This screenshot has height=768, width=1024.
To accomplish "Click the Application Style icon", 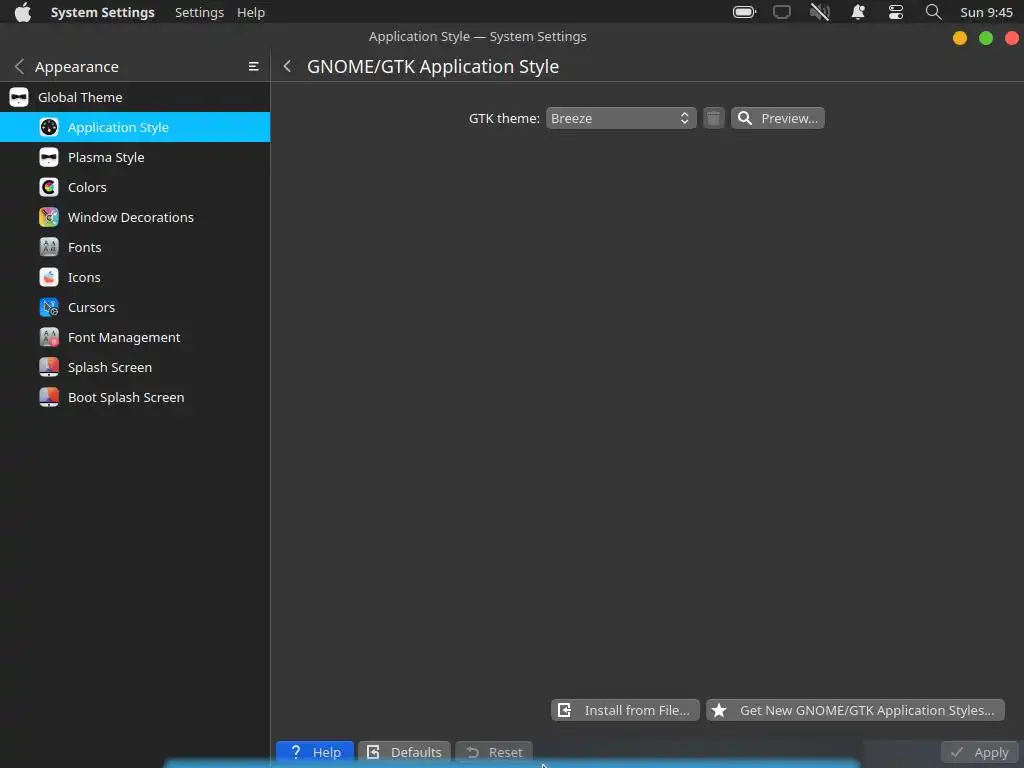I will pyautogui.click(x=49, y=127).
